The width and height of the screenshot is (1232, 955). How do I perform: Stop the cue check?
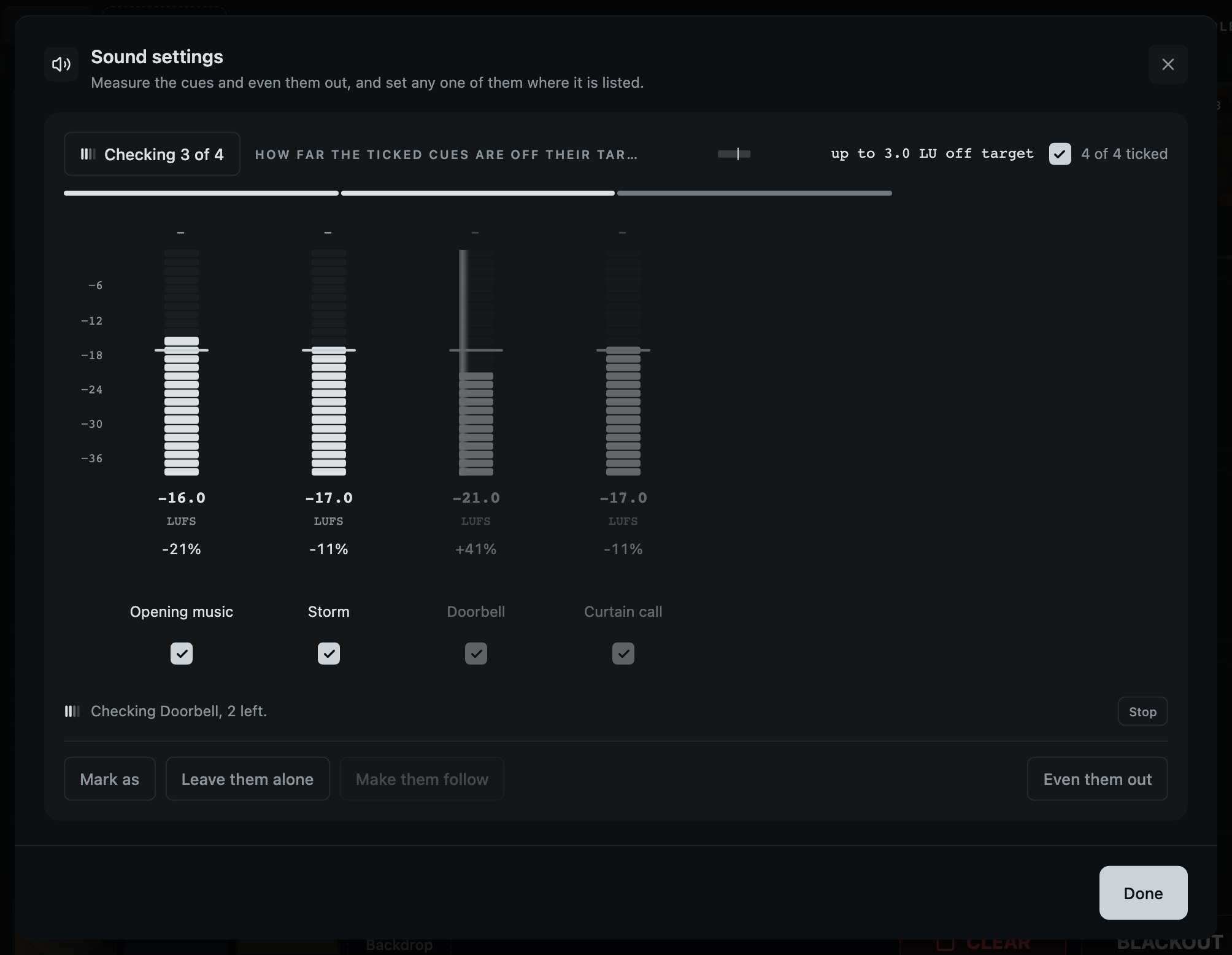coord(1142,712)
